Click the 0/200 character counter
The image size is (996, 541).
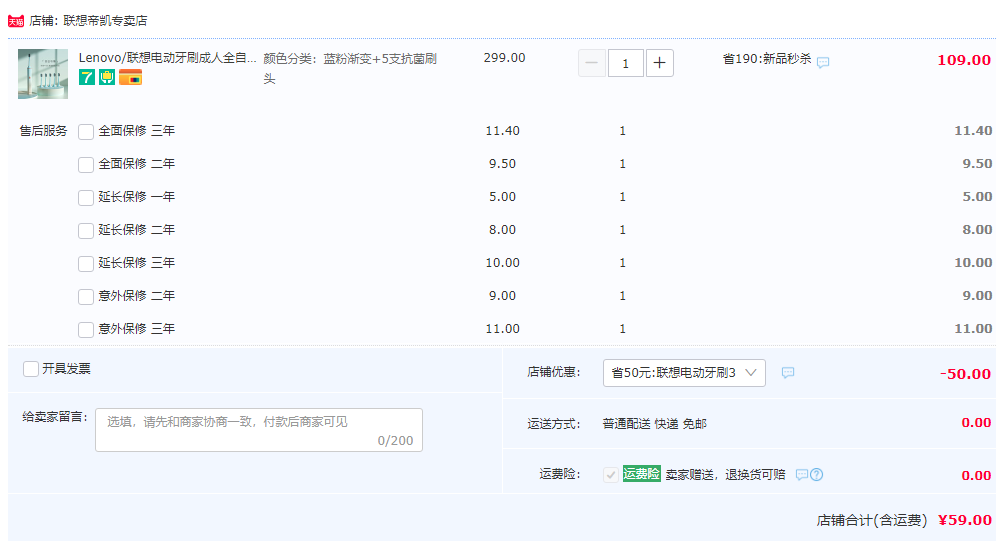pyautogui.click(x=395, y=441)
